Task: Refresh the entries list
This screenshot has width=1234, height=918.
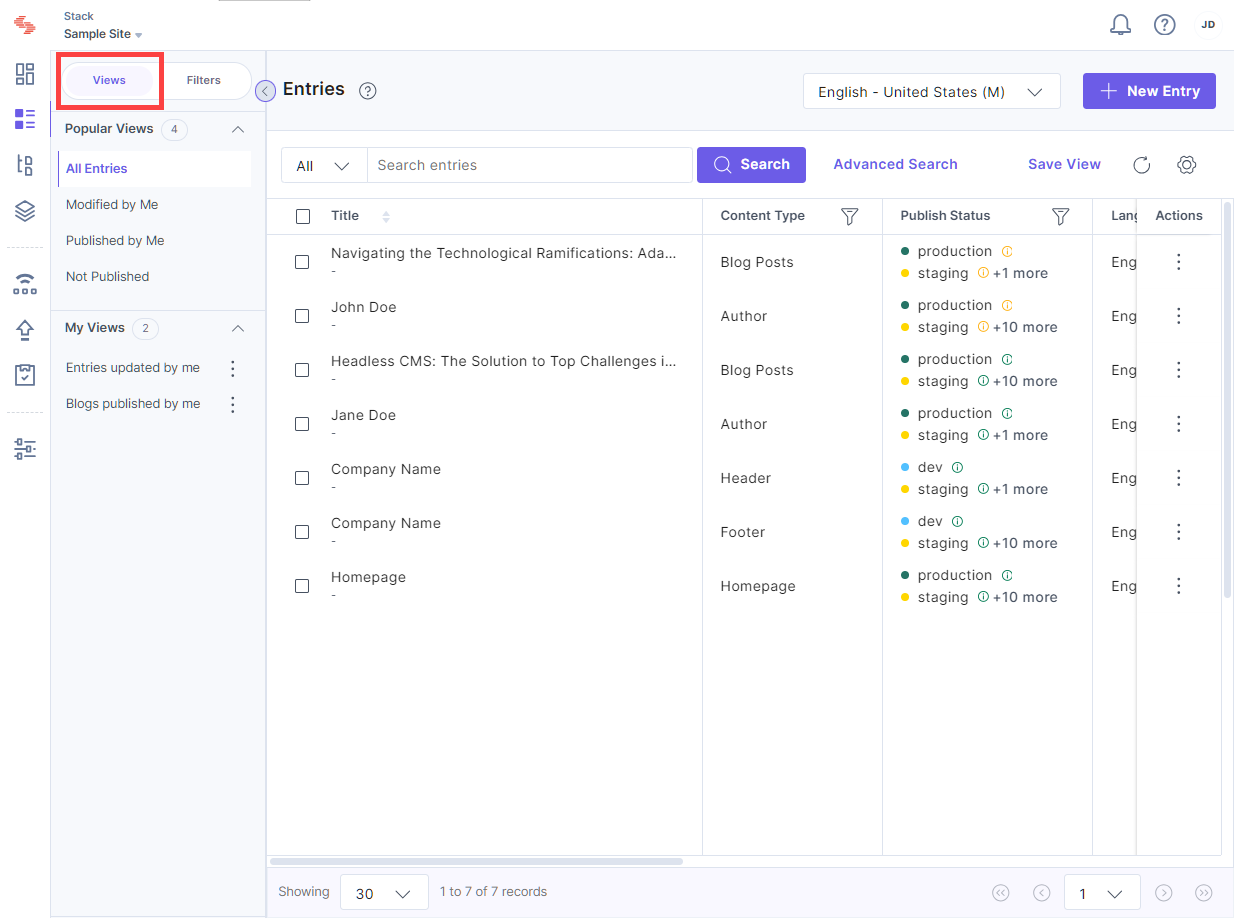Action: pos(1141,165)
